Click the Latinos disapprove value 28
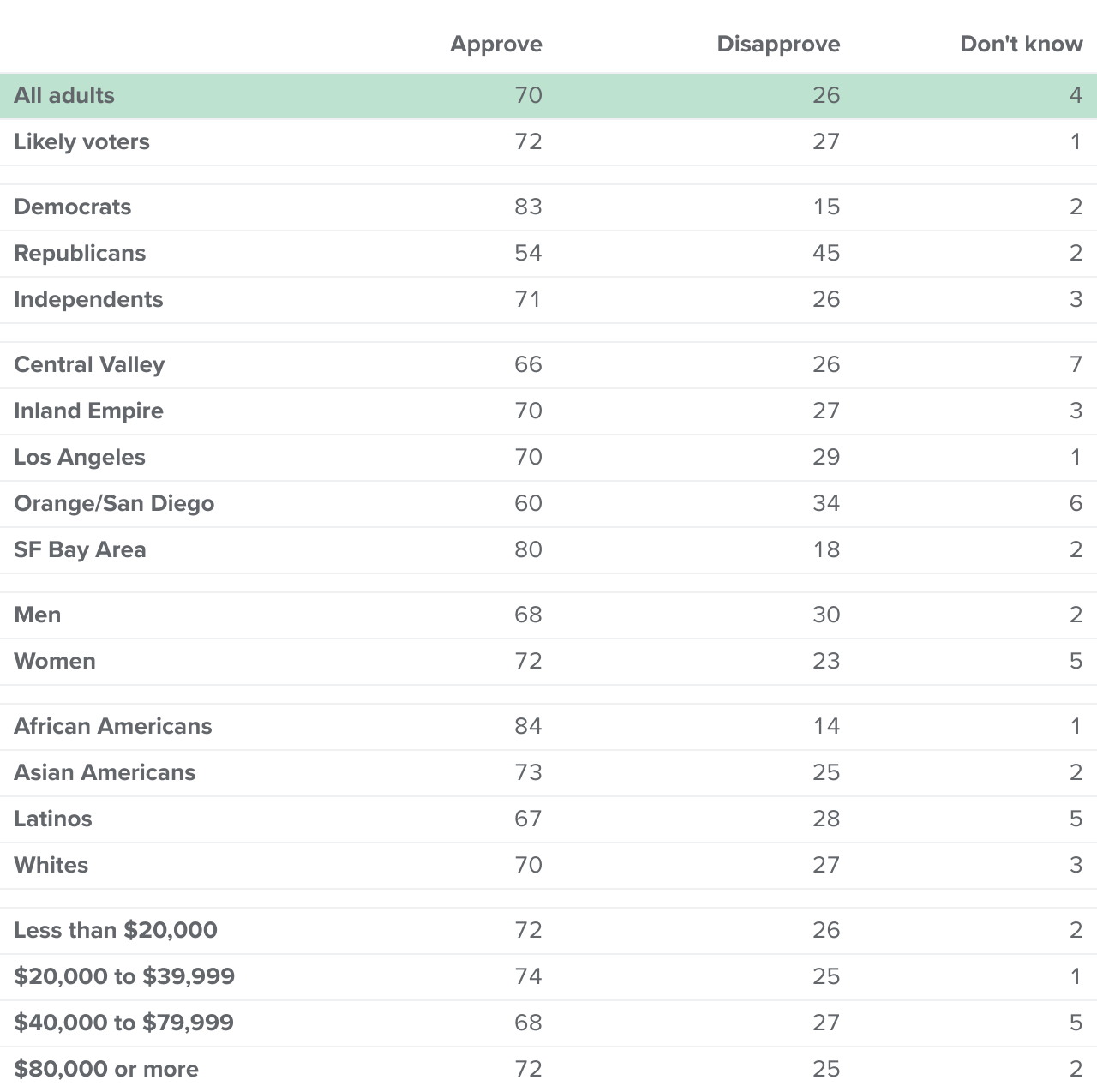The image size is (1097, 1092). click(826, 819)
